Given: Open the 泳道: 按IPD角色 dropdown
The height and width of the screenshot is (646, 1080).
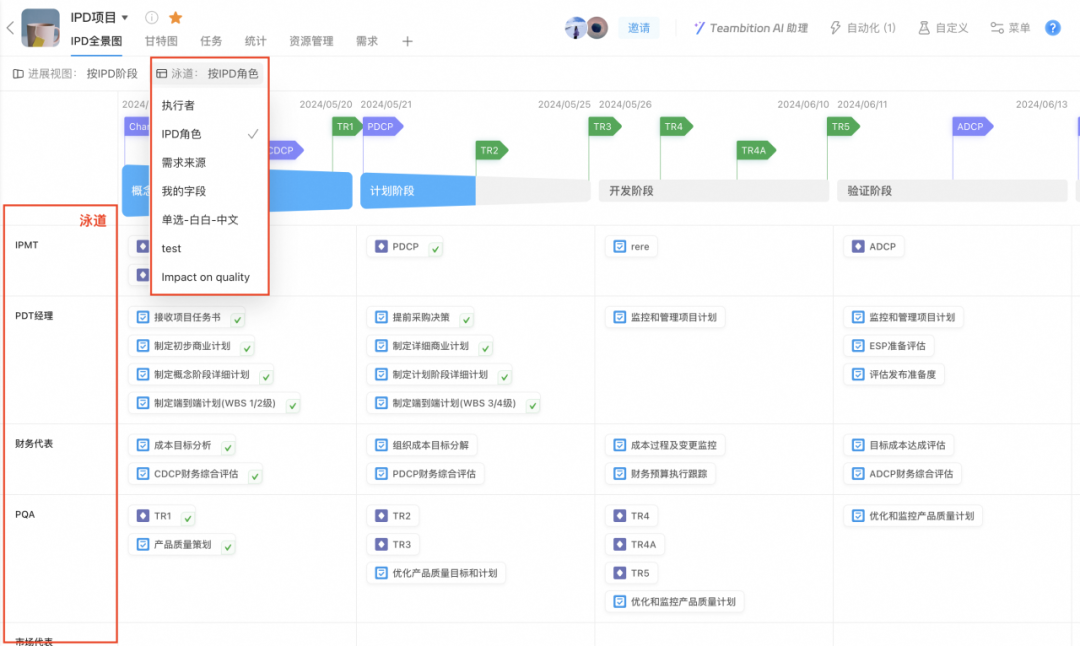Looking at the screenshot, I should click(208, 73).
